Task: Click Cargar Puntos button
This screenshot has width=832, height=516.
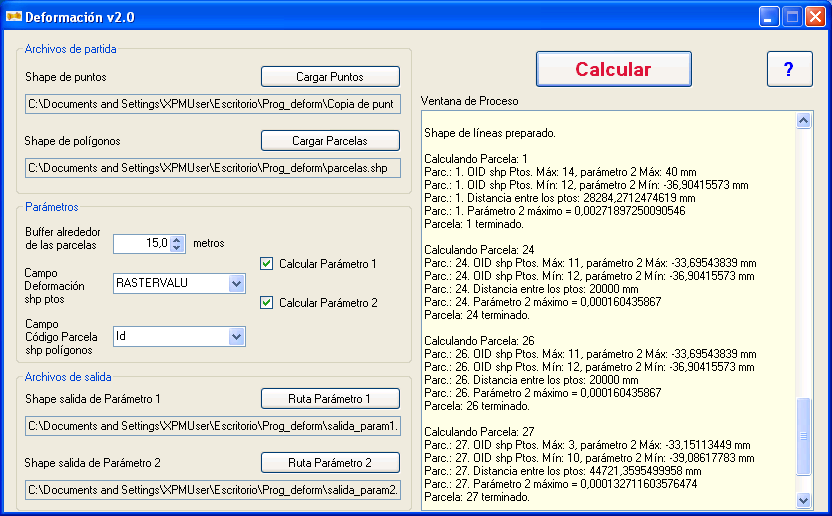Action: coord(330,77)
